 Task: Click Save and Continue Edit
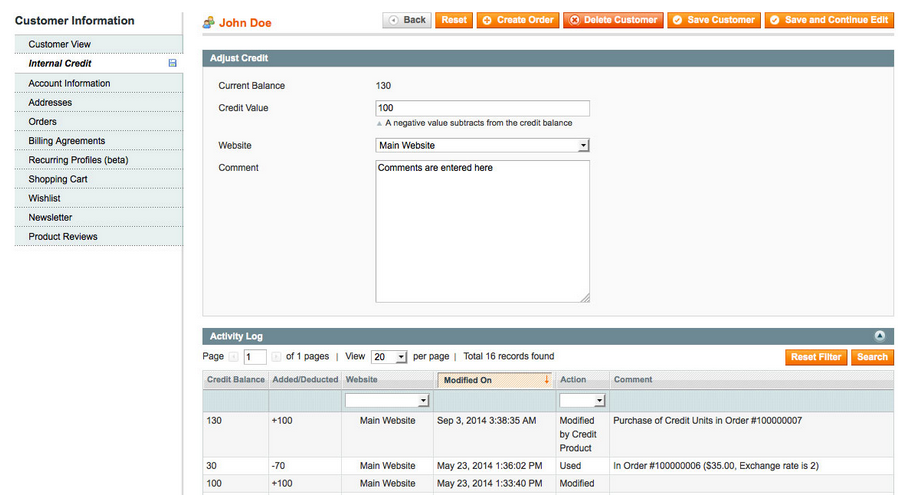click(x=829, y=20)
